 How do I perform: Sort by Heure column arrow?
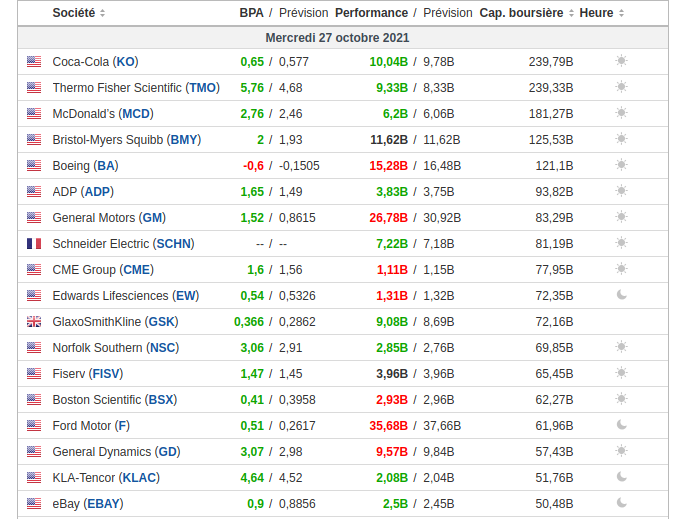click(622, 13)
